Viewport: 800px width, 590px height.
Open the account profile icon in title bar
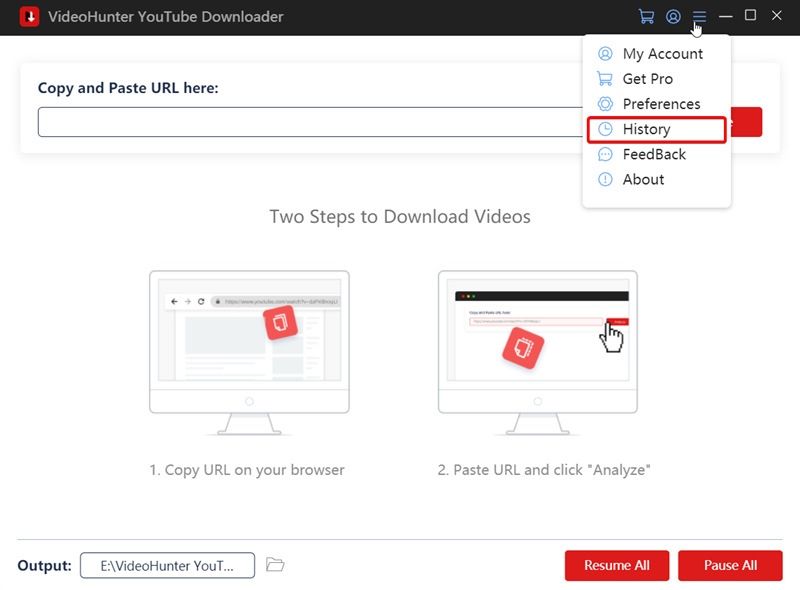673,16
